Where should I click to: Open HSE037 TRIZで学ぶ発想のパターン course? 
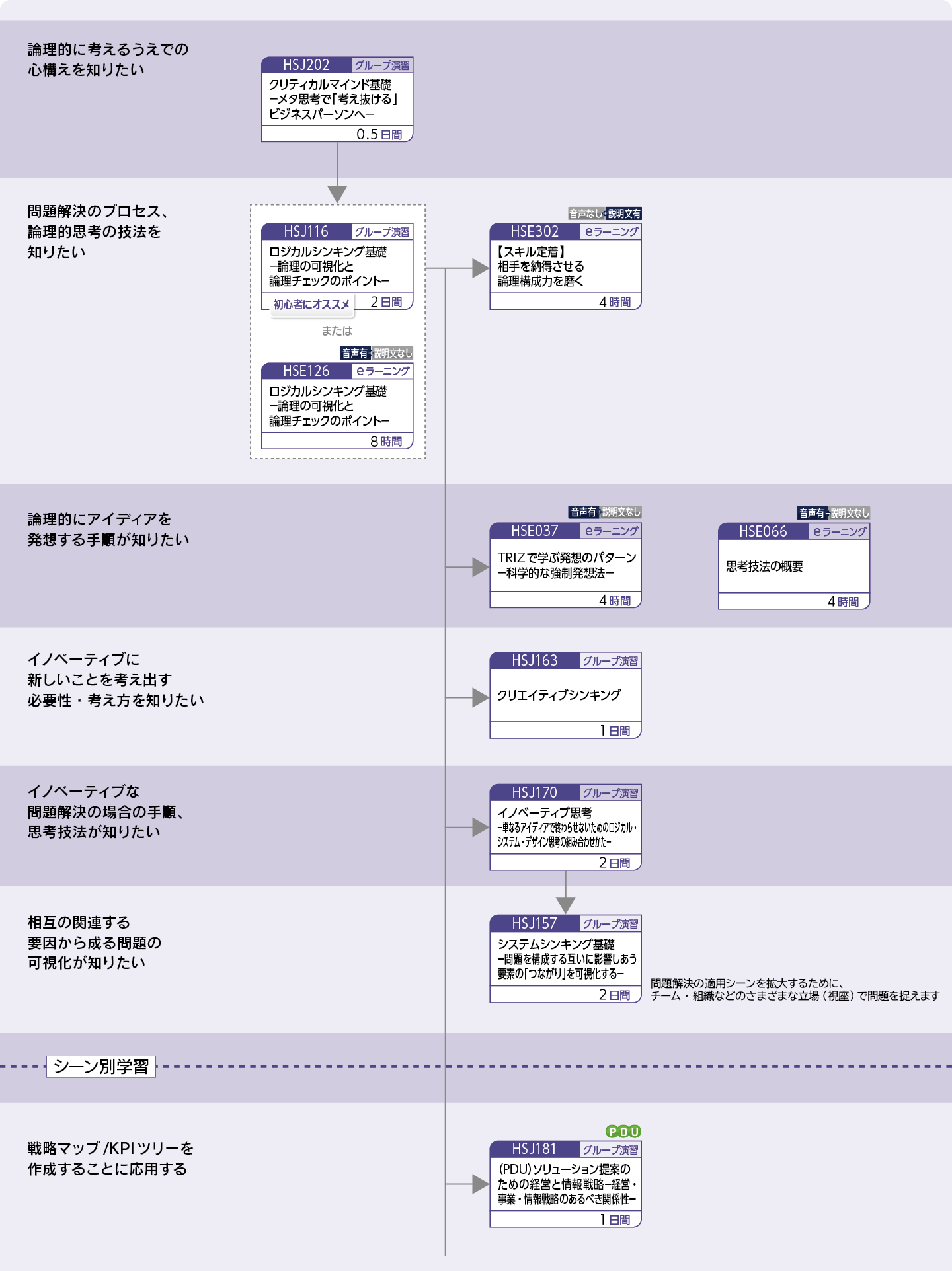point(565,565)
